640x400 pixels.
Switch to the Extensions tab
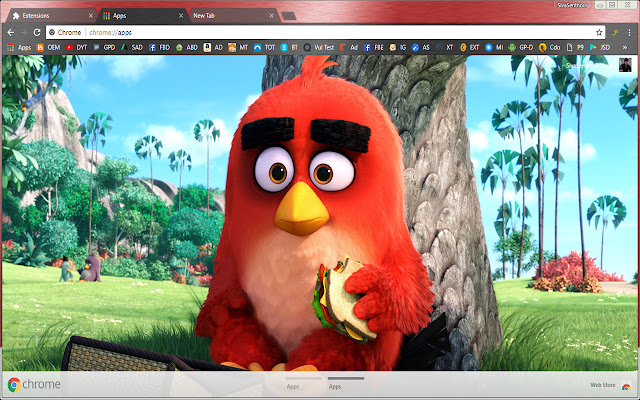(52, 16)
